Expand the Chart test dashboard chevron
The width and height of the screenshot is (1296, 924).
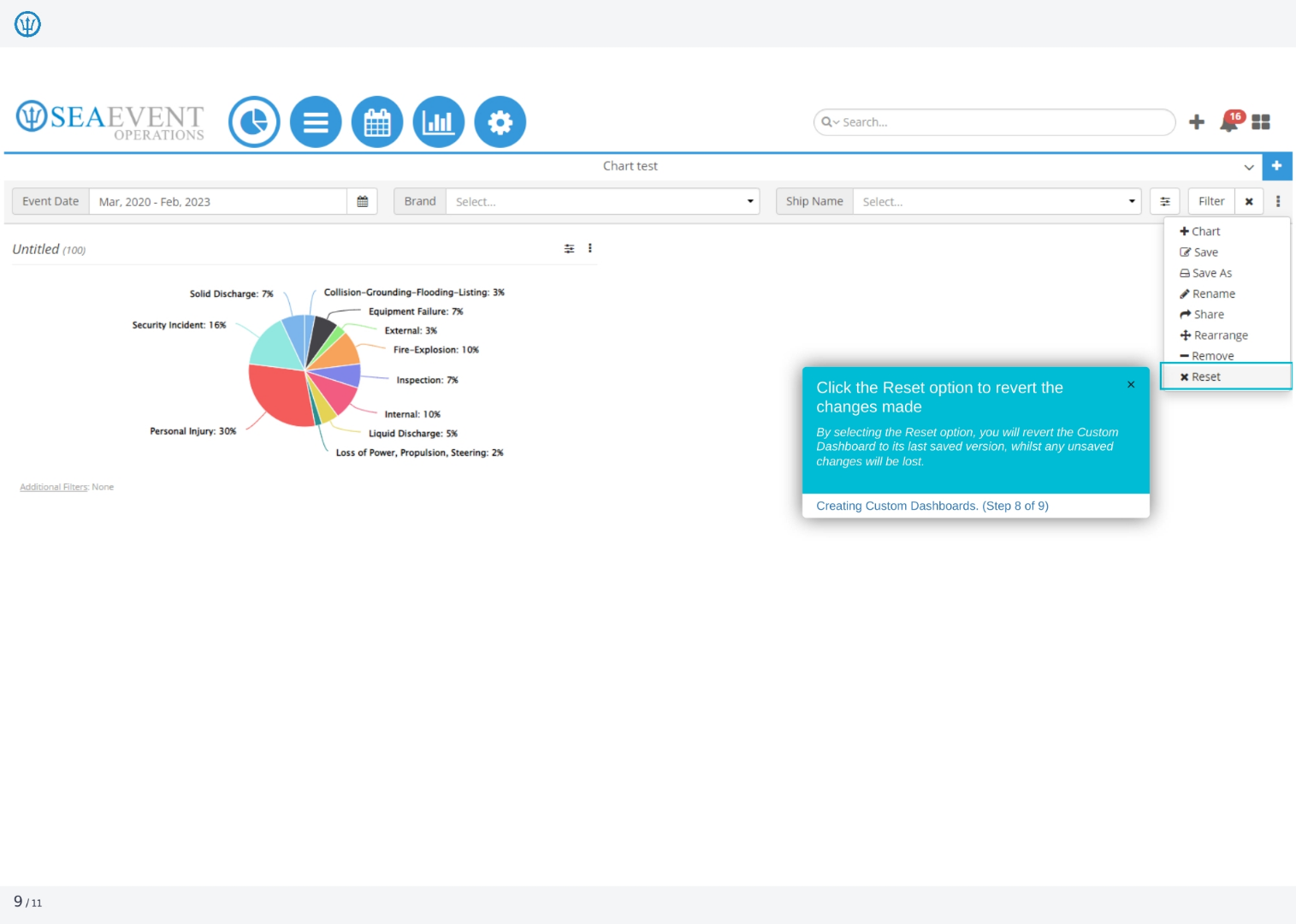1249,167
